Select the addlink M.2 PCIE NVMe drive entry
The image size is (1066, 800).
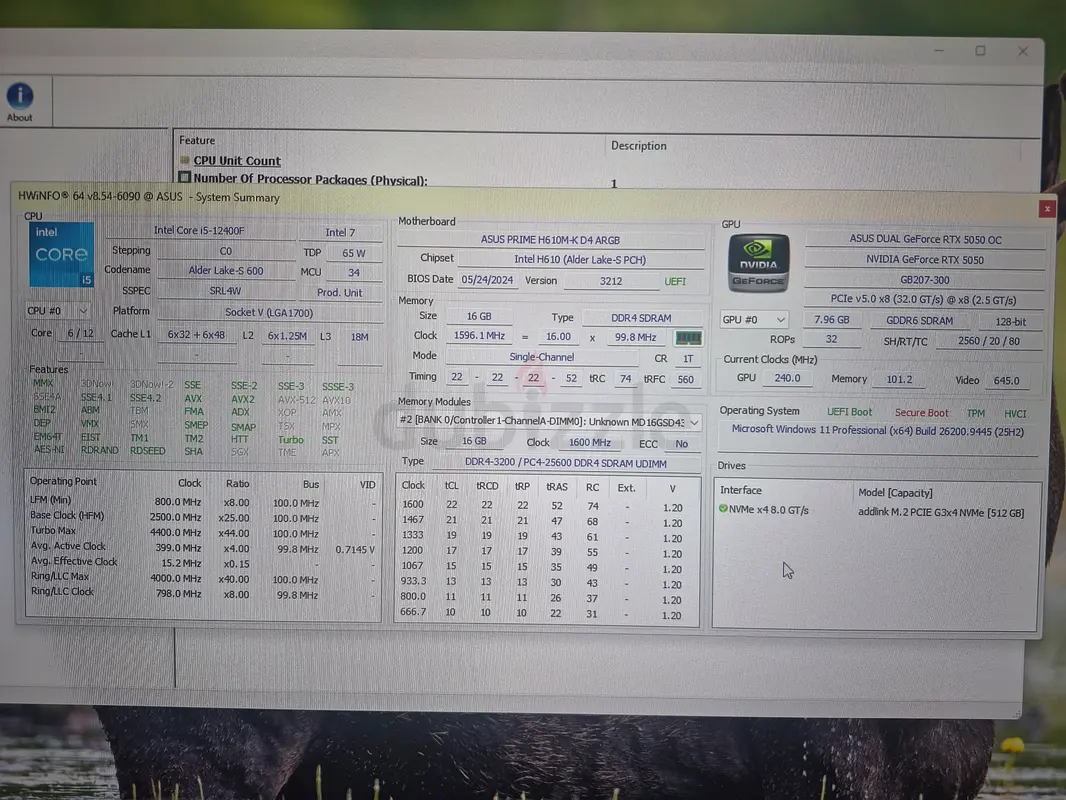pyautogui.click(x=940, y=512)
